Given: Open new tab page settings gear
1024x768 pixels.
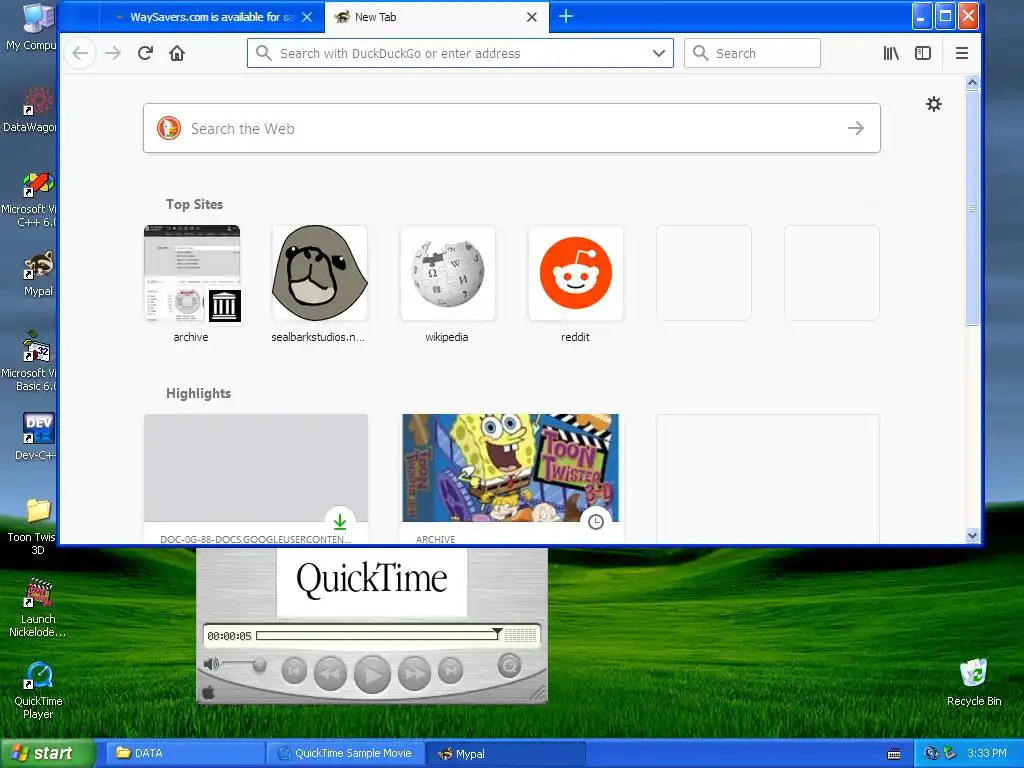Looking at the screenshot, I should coord(934,104).
